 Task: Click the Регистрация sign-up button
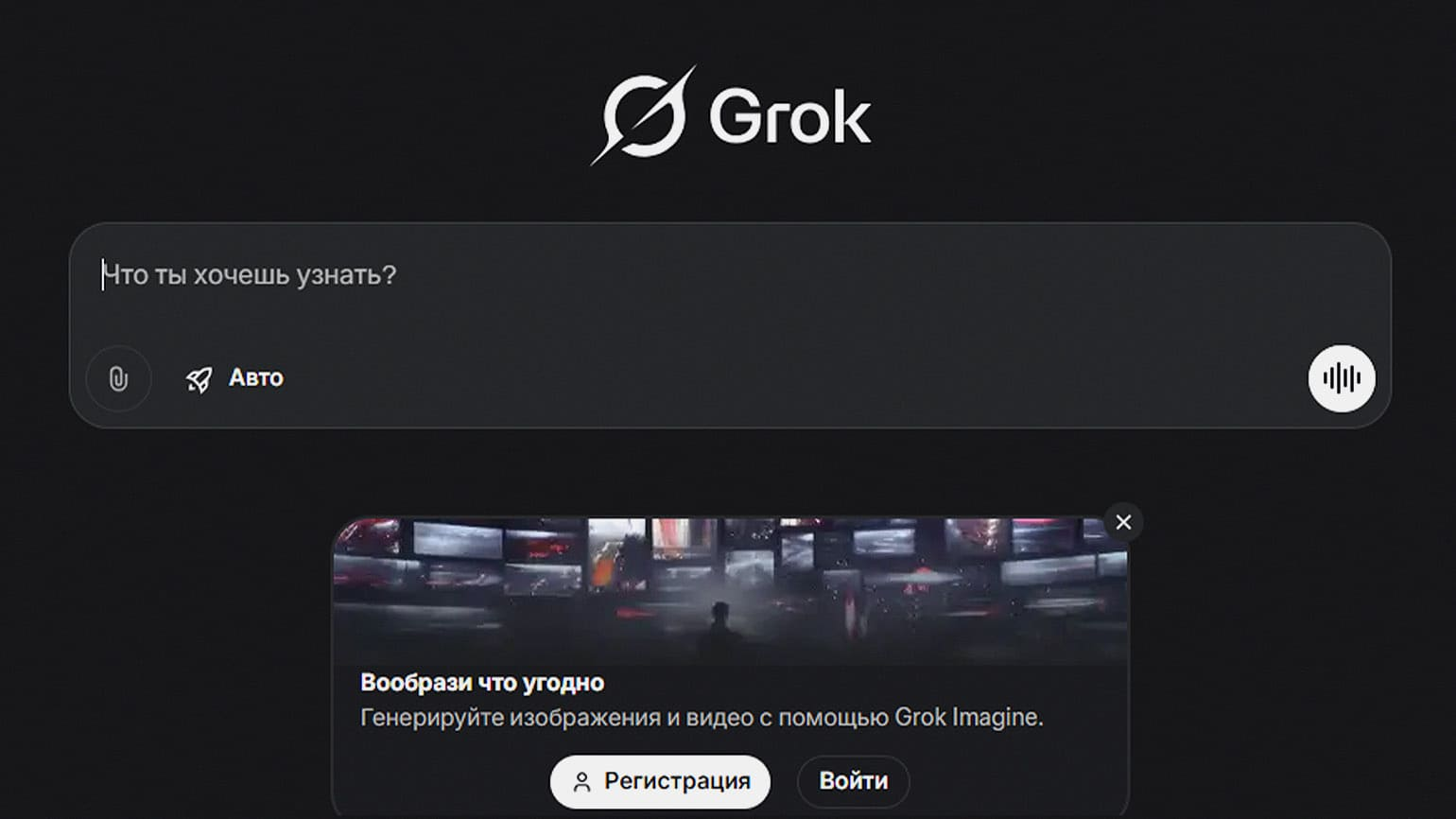pos(660,781)
